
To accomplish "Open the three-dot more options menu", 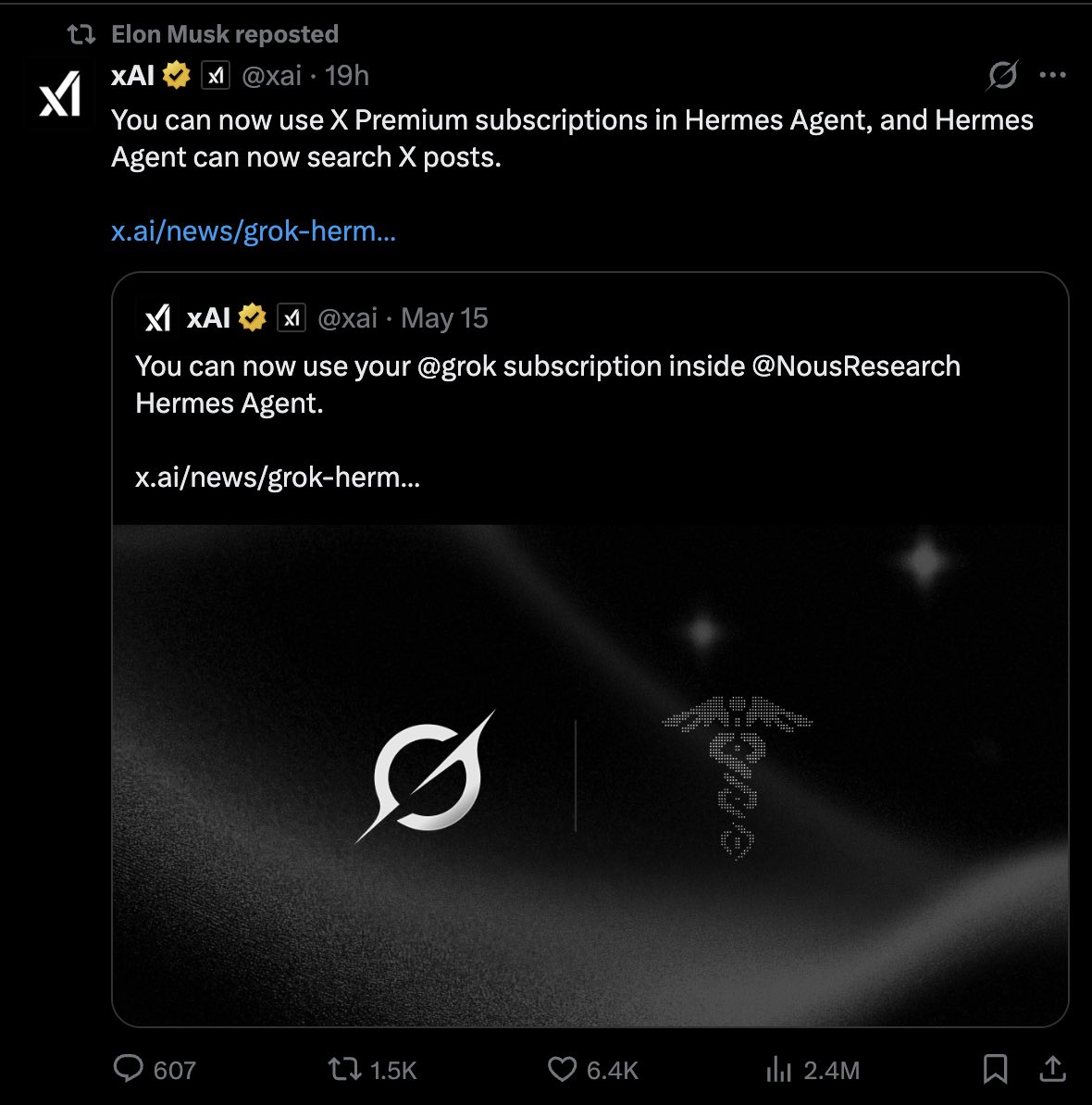I will tap(1052, 75).
